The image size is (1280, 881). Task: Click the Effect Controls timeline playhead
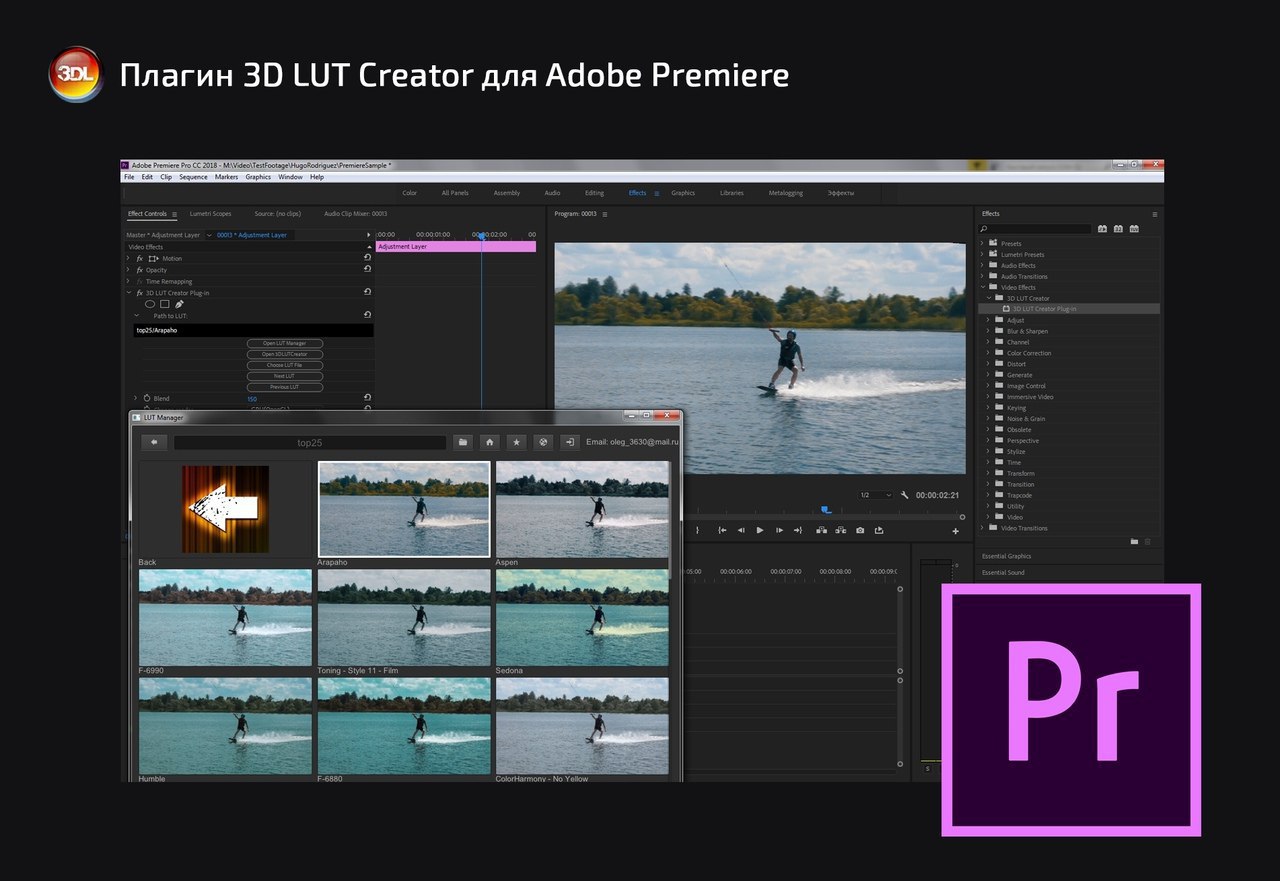481,236
